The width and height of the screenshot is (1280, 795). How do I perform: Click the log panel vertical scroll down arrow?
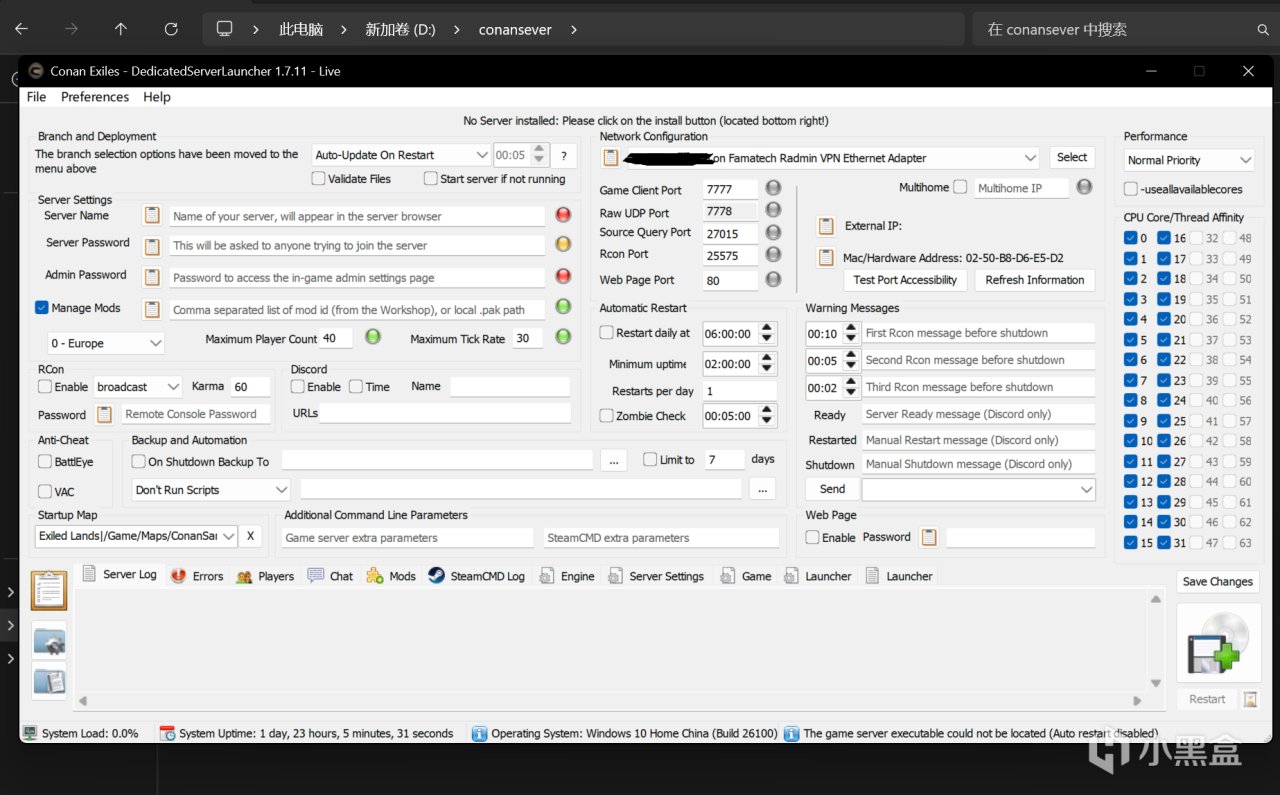click(x=1156, y=683)
